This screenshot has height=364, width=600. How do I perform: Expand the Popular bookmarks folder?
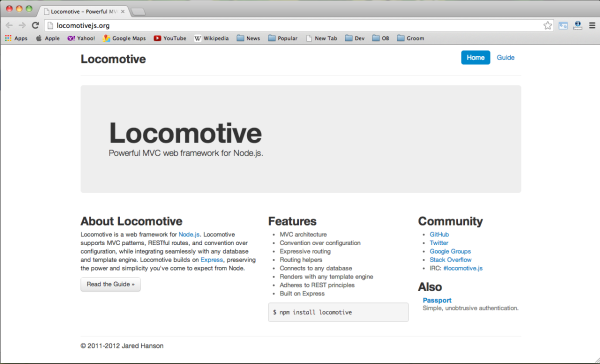(x=283, y=38)
